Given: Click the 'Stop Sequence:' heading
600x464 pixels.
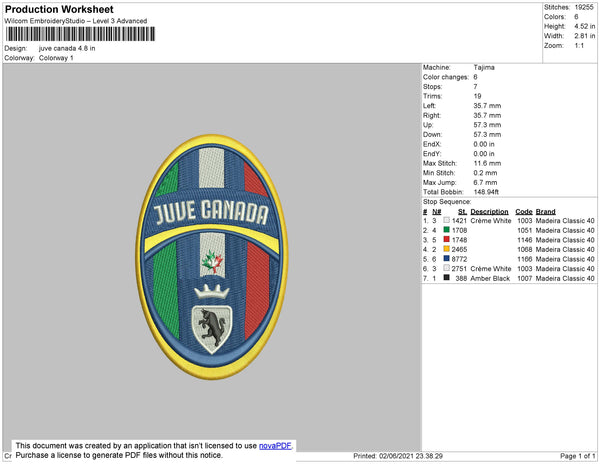Looking at the screenshot, I should pos(447,202).
